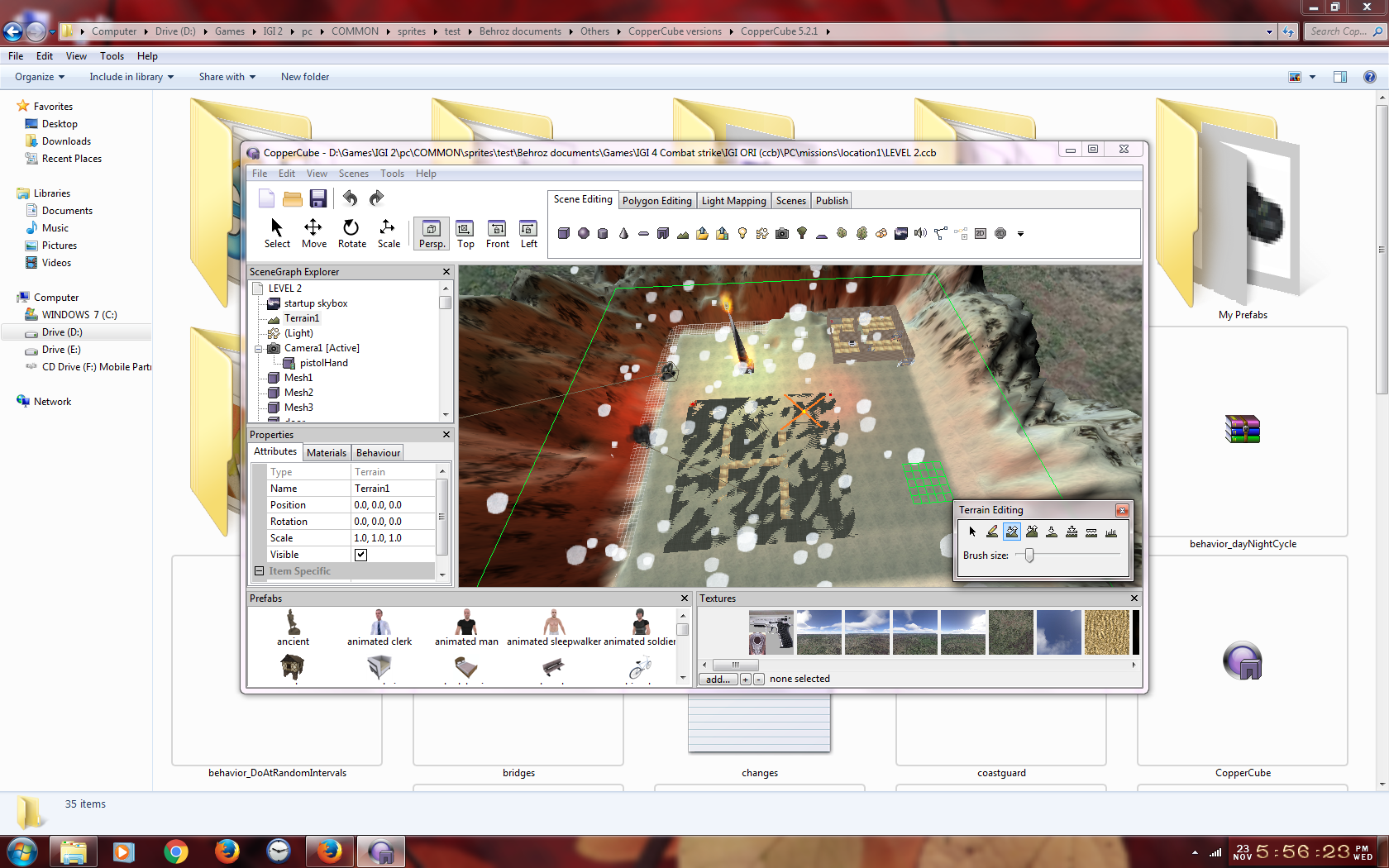This screenshot has width=1389, height=868.
Task: Switch to the Front view
Action: [497, 234]
